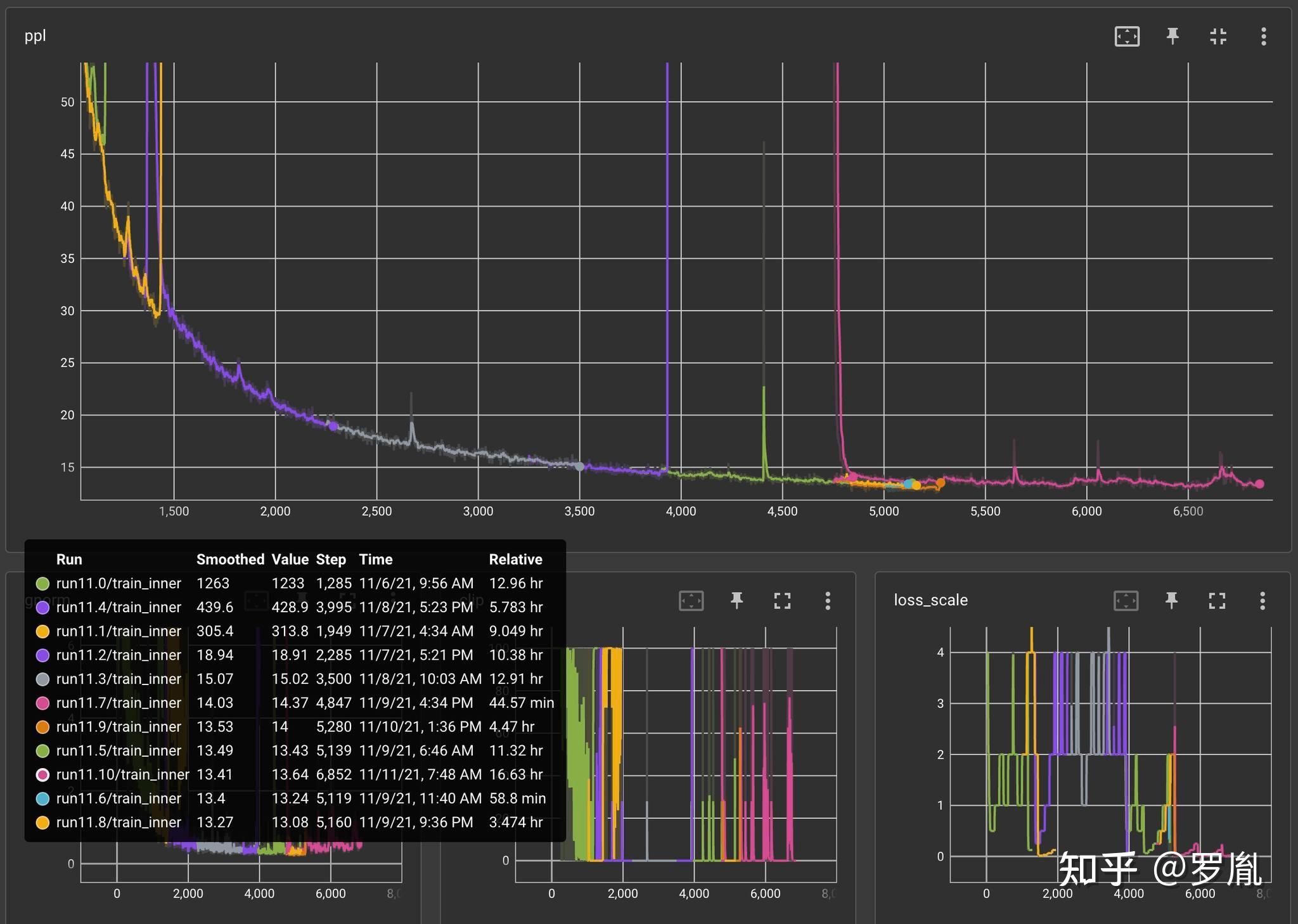Open loss_scale chart options menu

(1263, 600)
